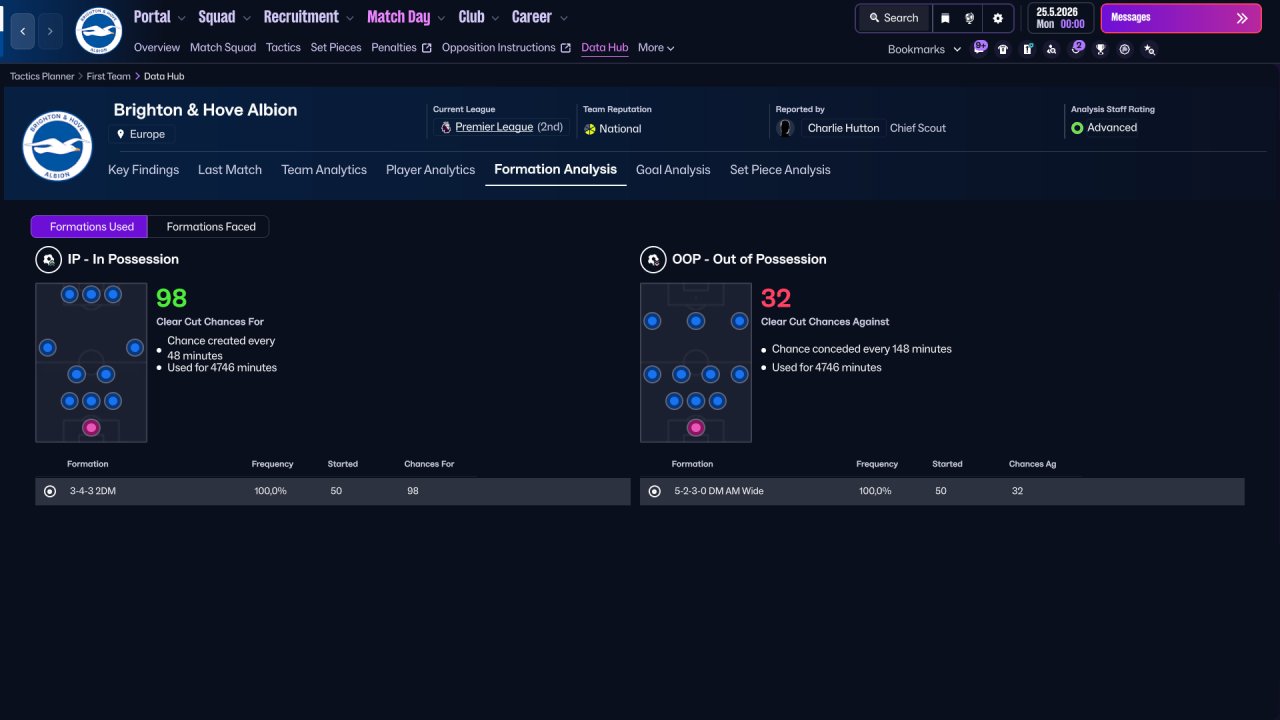Screen dimensions: 1280x720
Task: Click the Search field
Action: pos(893,18)
